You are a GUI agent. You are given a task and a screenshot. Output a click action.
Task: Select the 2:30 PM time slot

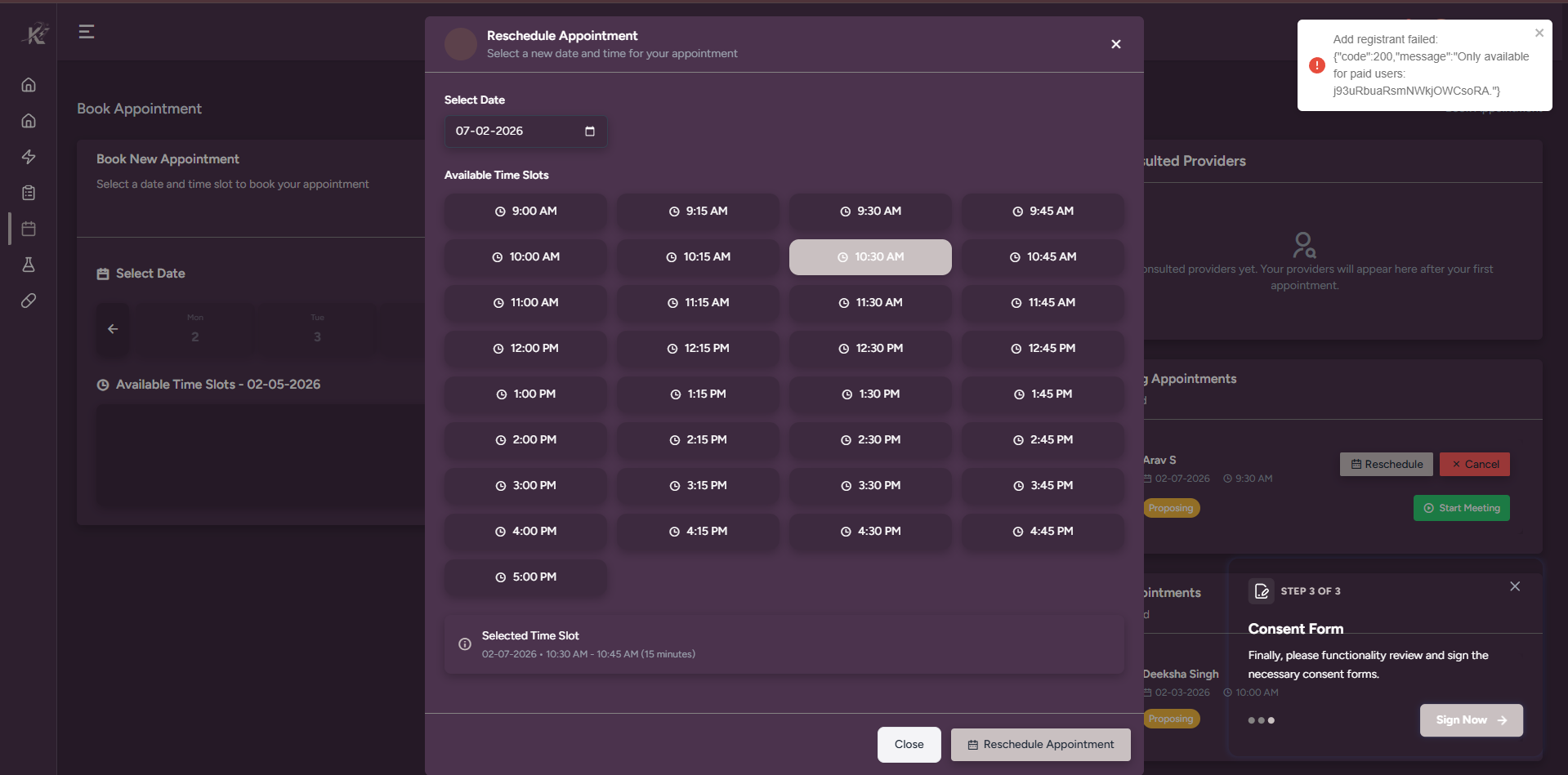870,440
